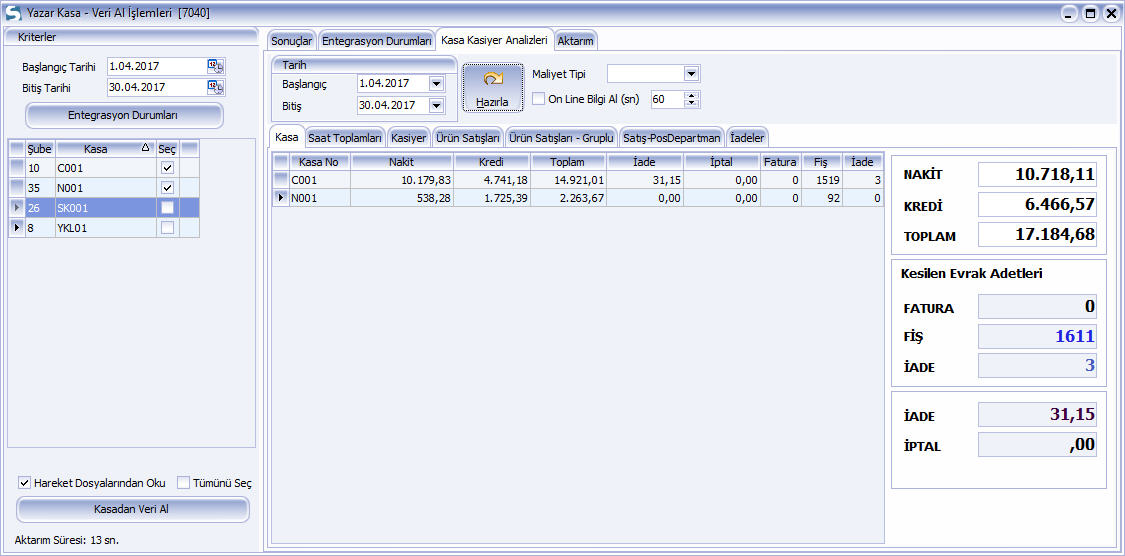Open the Tarih Başlangıç date dropdown
The width and height of the screenshot is (1125, 556).
[436, 84]
